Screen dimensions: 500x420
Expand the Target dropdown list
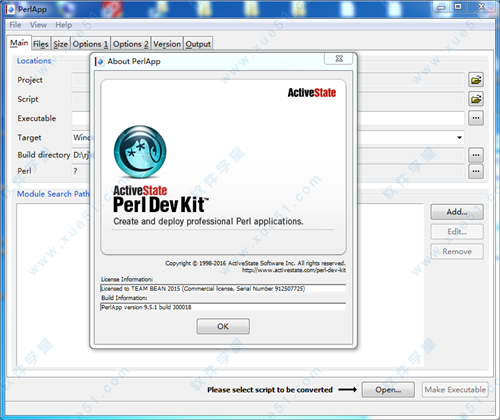[x=459, y=137]
